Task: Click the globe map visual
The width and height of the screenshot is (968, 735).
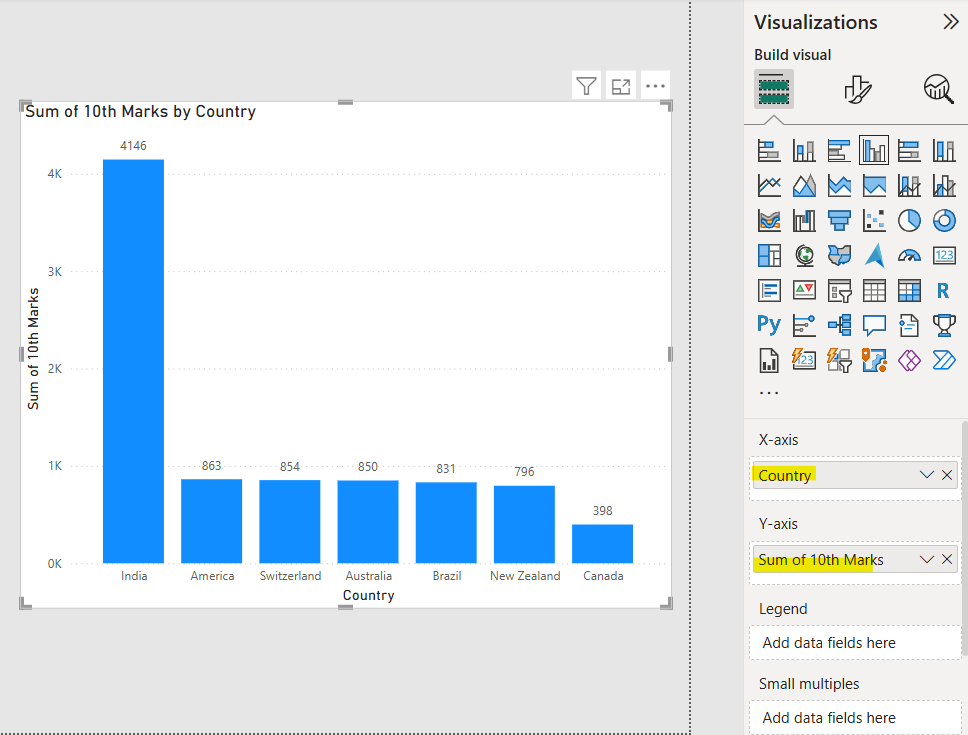Action: (x=804, y=255)
